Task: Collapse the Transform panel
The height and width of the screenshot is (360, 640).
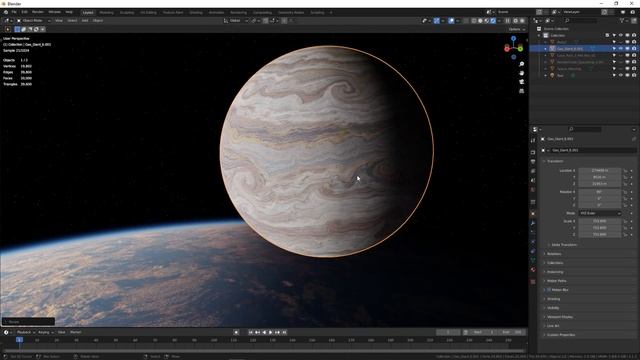Action: [555, 161]
